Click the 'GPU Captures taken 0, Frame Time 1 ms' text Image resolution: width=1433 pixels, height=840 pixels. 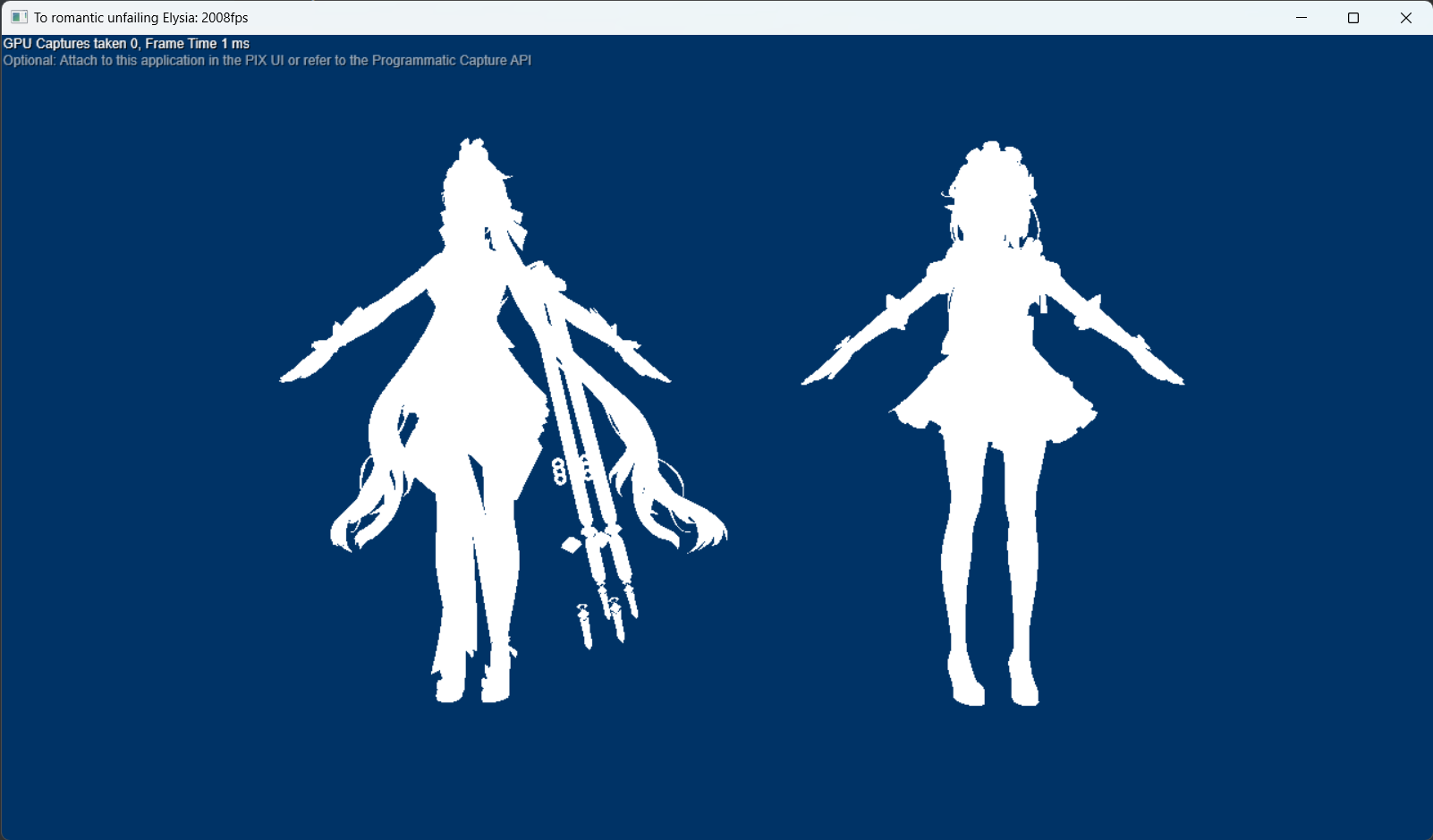tap(126, 44)
